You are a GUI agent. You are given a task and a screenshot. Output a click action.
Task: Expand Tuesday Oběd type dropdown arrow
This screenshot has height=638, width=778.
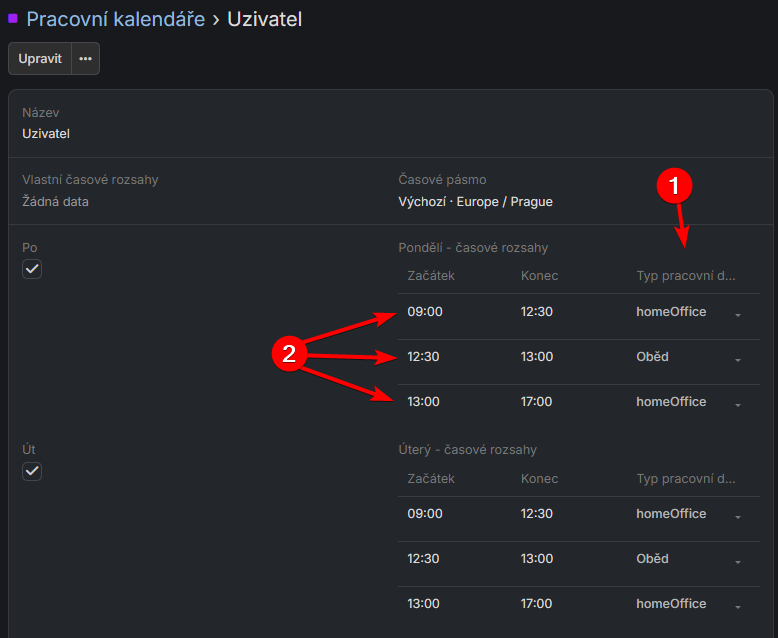click(x=737, y=561)
